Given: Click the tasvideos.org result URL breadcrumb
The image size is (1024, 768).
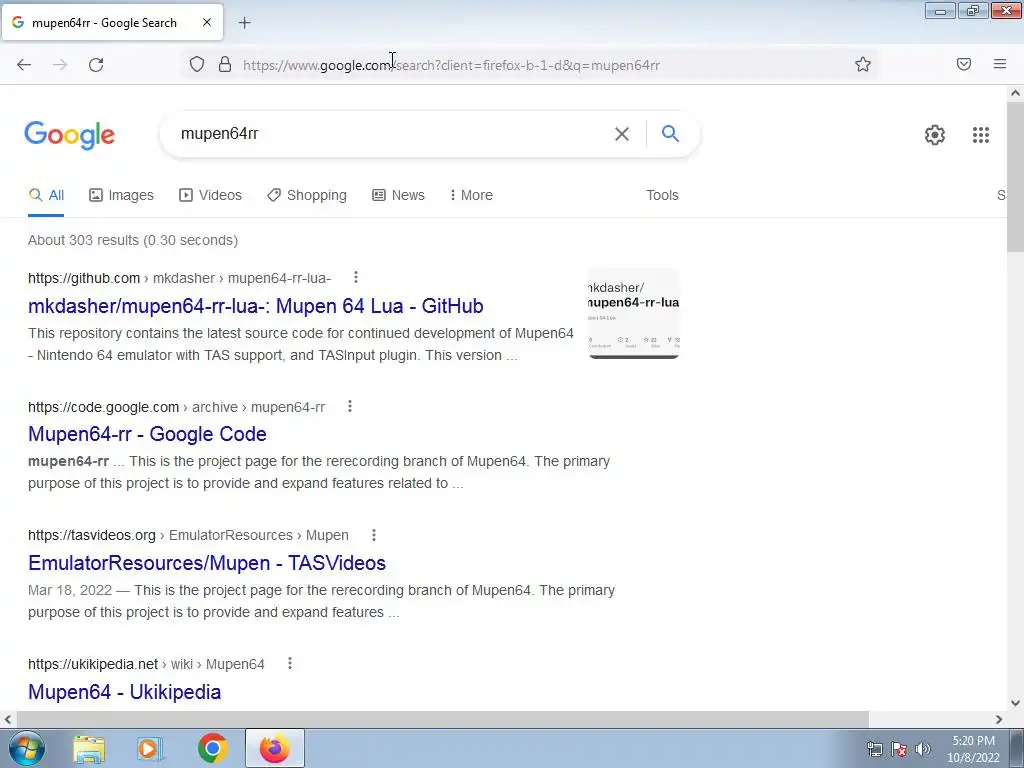Looking at the screenshot, I should click(188, 536).
